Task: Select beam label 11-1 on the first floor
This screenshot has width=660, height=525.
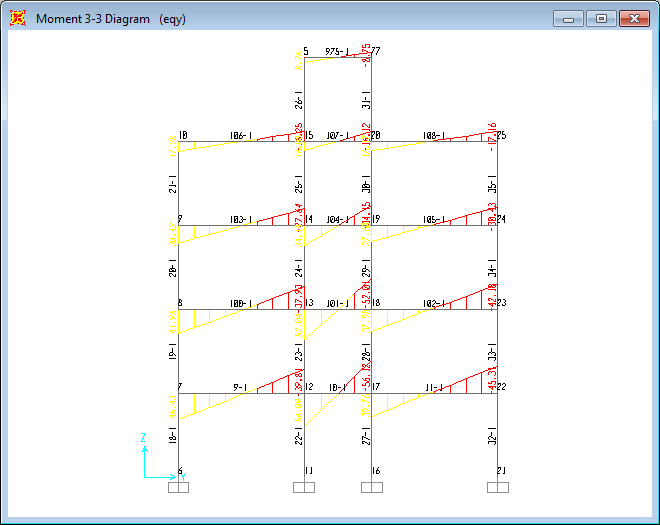Action: (x=433, y=387)
